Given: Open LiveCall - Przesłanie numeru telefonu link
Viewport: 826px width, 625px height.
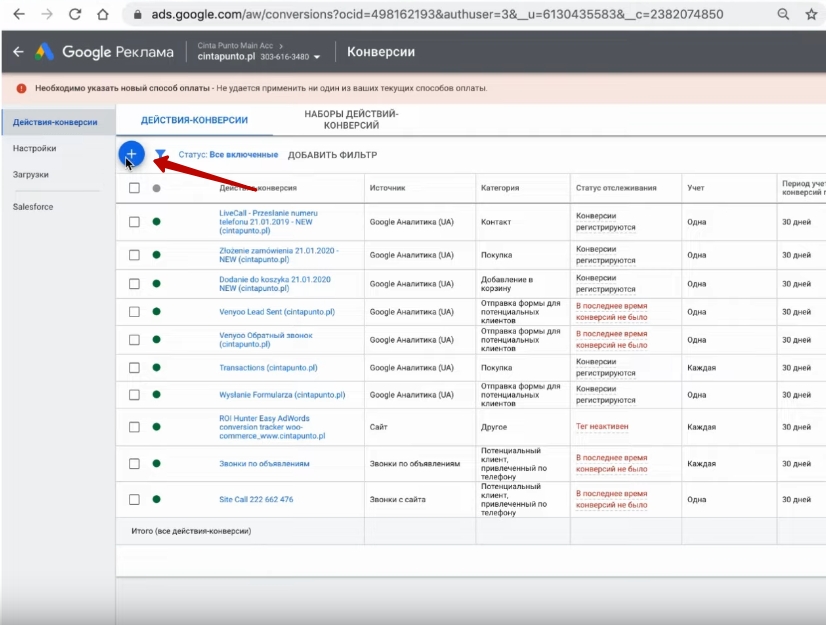Looking at the screenshot, I should 268,222.
